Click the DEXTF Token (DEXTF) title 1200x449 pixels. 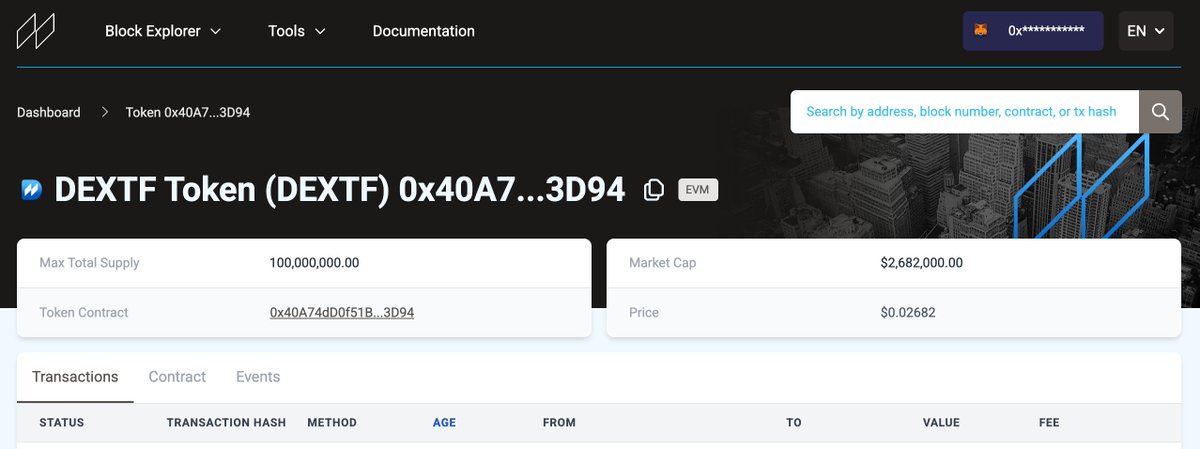pos(340,190)
